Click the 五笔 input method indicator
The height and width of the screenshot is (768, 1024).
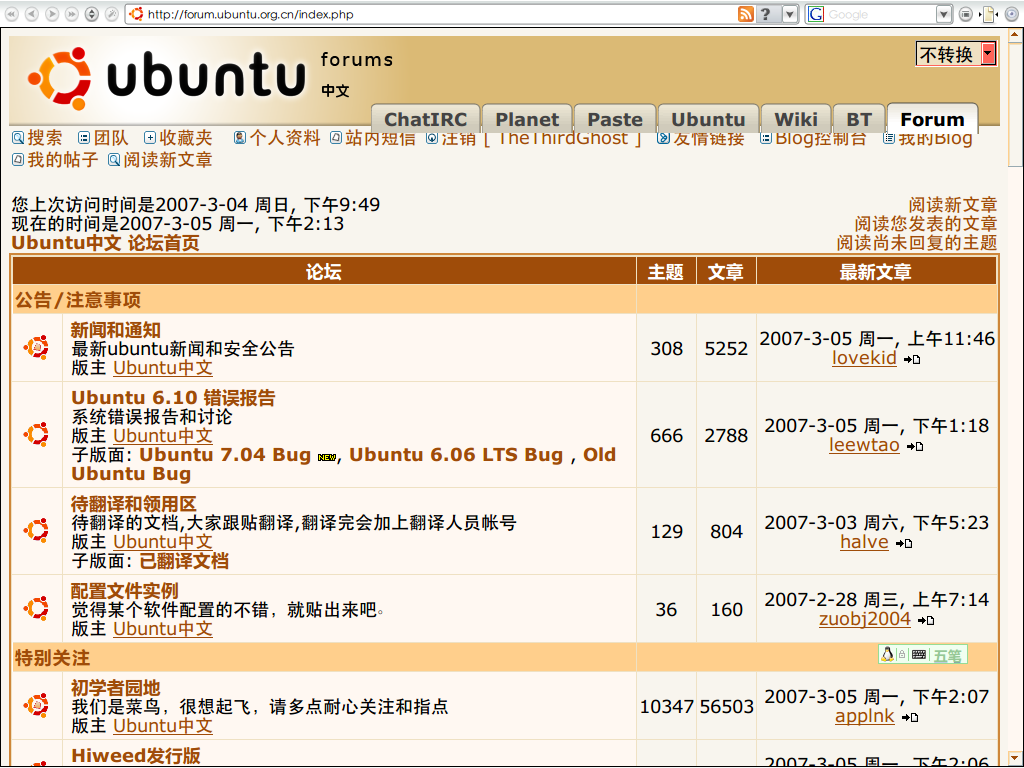(x=947, y=655)
